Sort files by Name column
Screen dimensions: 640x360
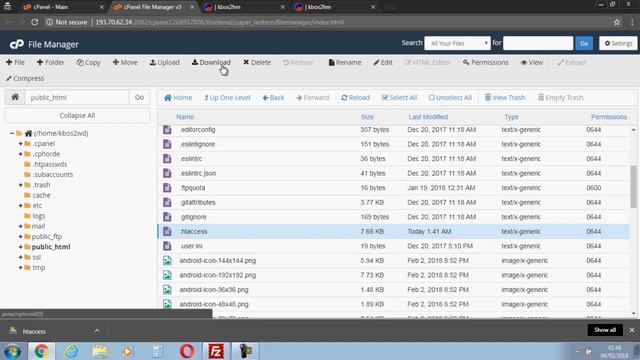point(185,117)
